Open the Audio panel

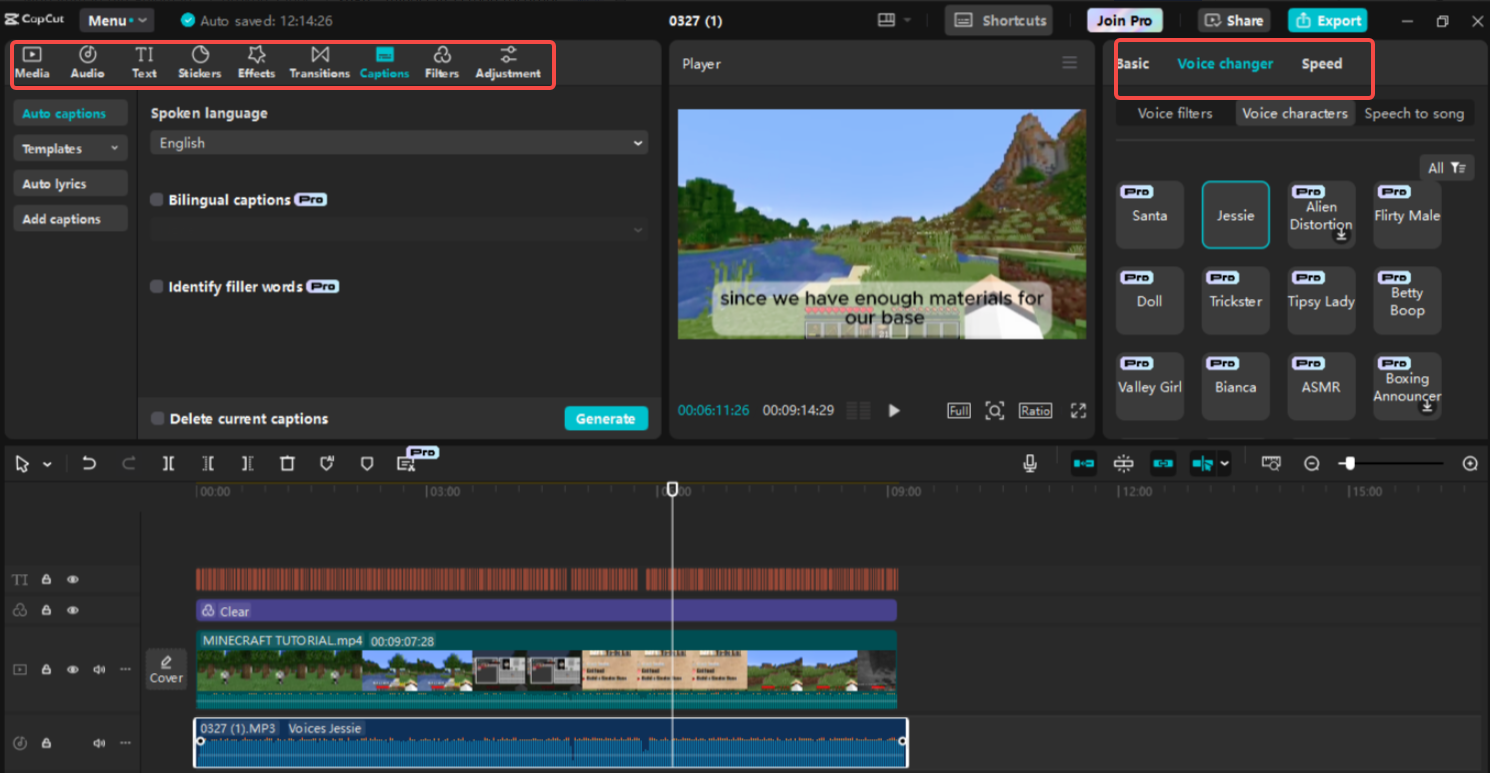pos(87,62)
